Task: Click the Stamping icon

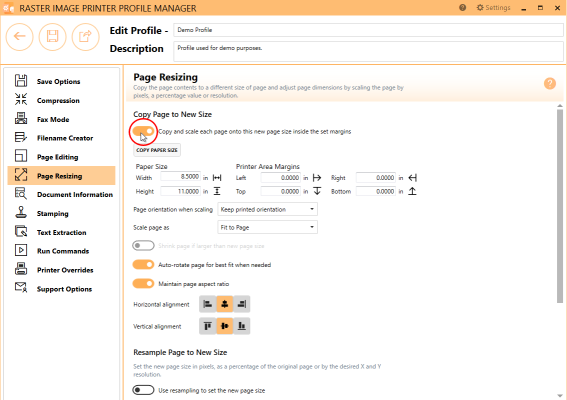Action: pos(21,213)
